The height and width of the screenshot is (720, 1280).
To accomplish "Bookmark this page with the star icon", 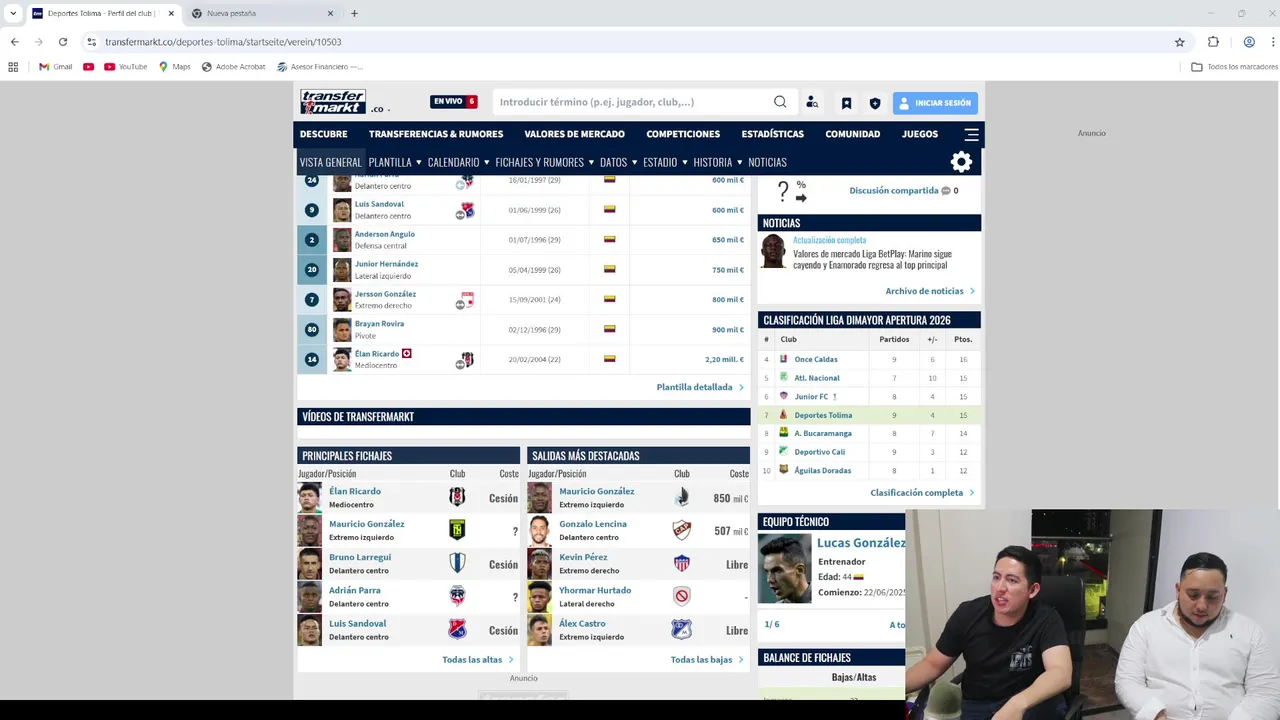I will pyautogui.click(x=1180, y=42).
